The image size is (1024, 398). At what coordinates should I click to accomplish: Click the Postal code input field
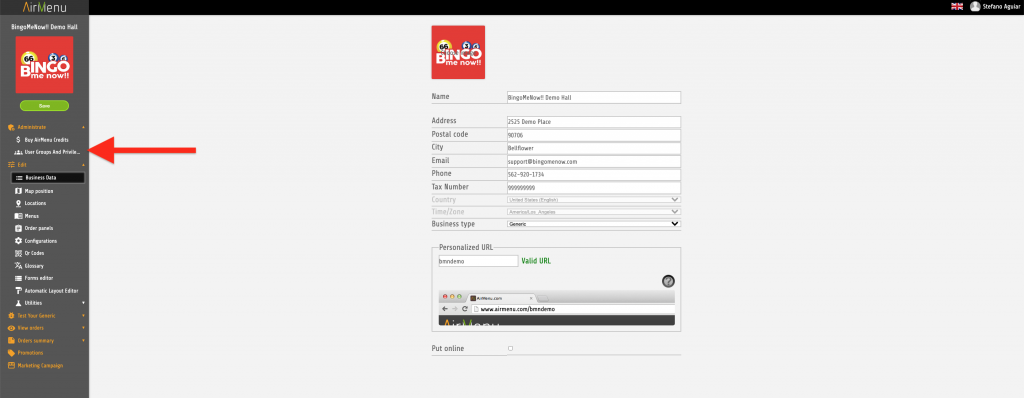[x=594, y=135]
